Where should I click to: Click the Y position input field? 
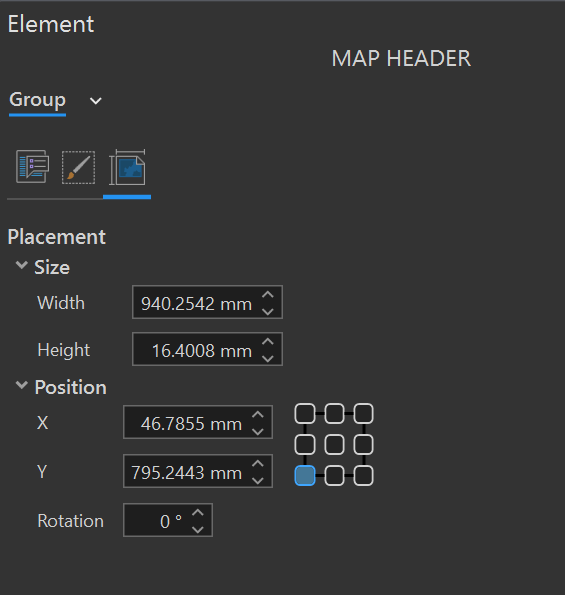(x=198, y=471)
